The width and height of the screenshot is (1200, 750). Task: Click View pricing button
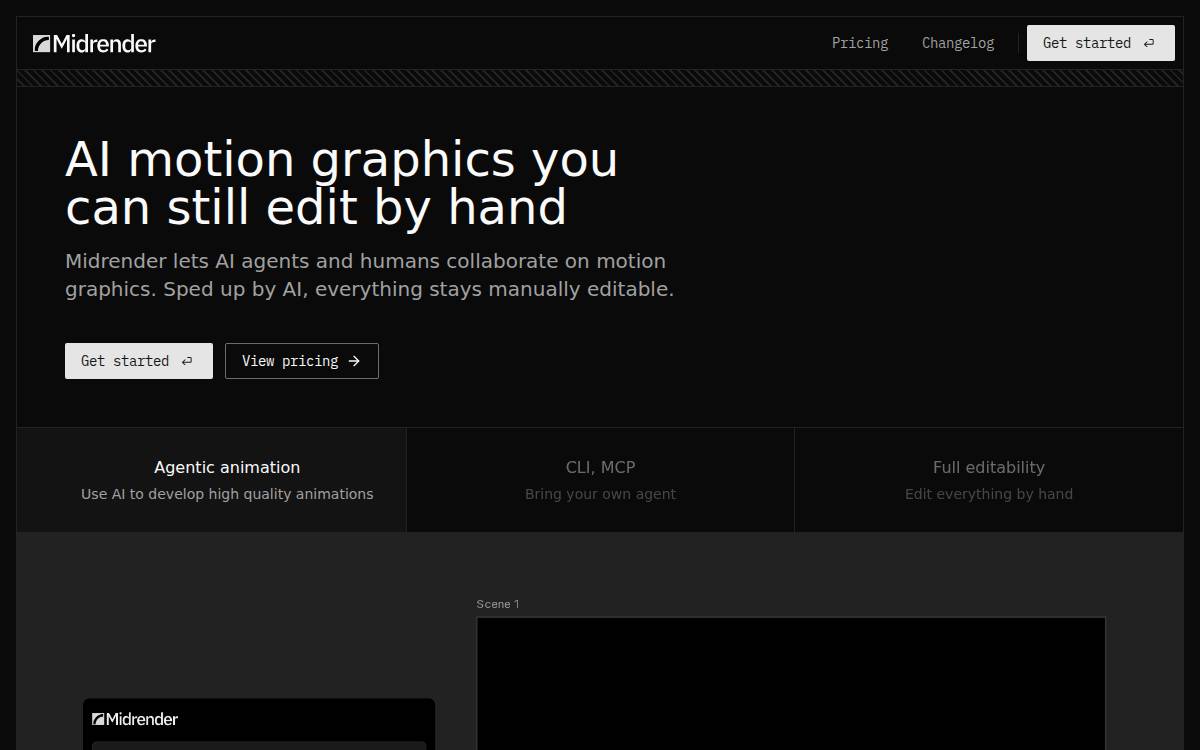[302, 361]
